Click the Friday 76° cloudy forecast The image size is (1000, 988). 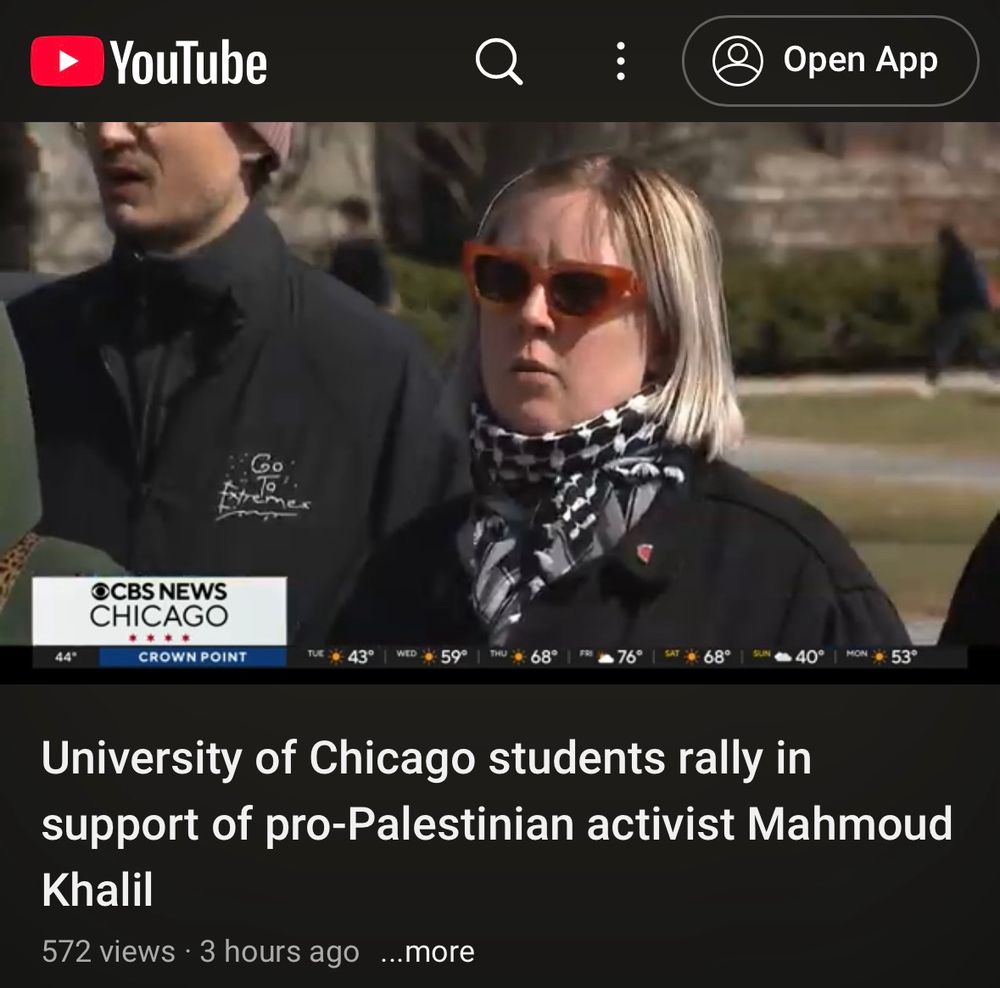point(608,656)
